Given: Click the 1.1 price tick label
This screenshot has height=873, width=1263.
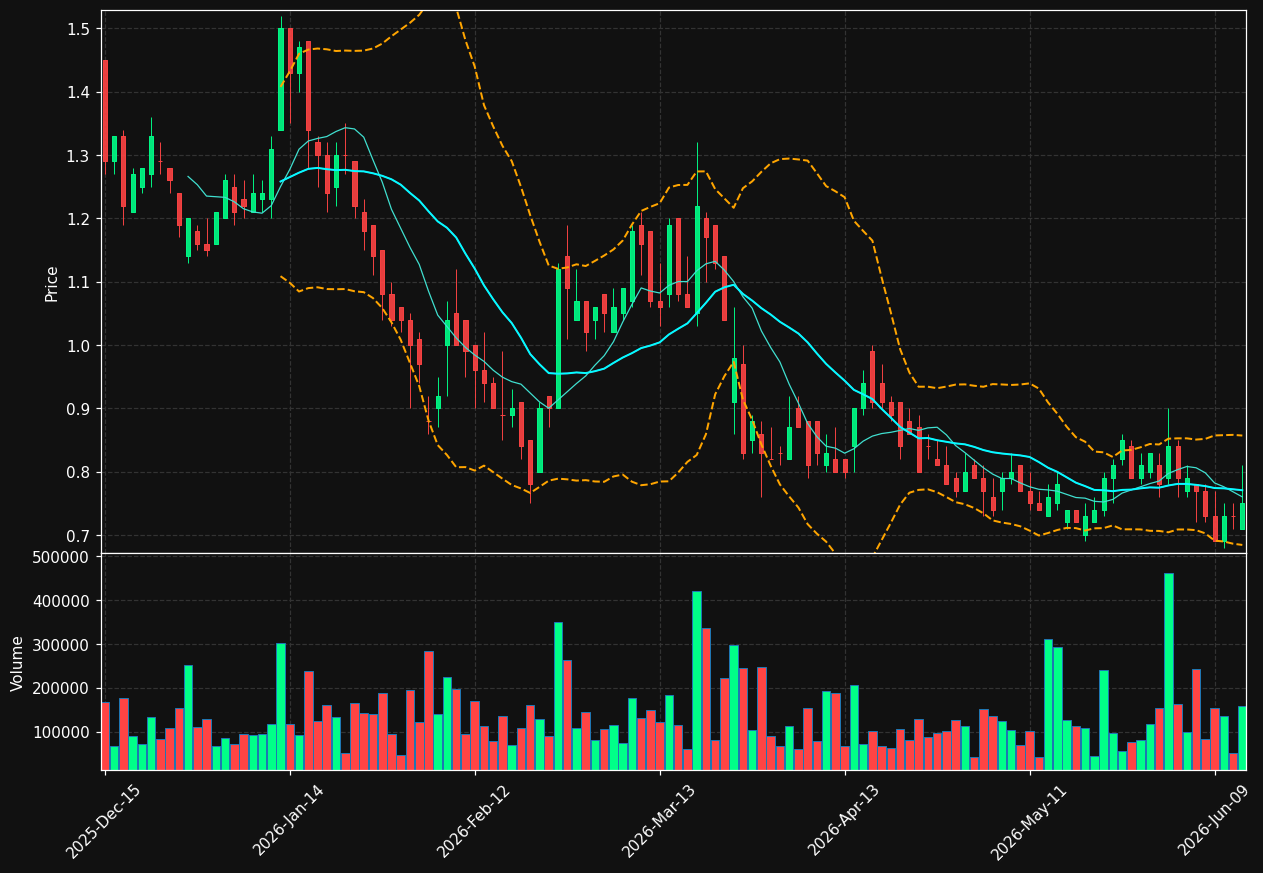Looking at the screenshot, I should coord(78,283).
